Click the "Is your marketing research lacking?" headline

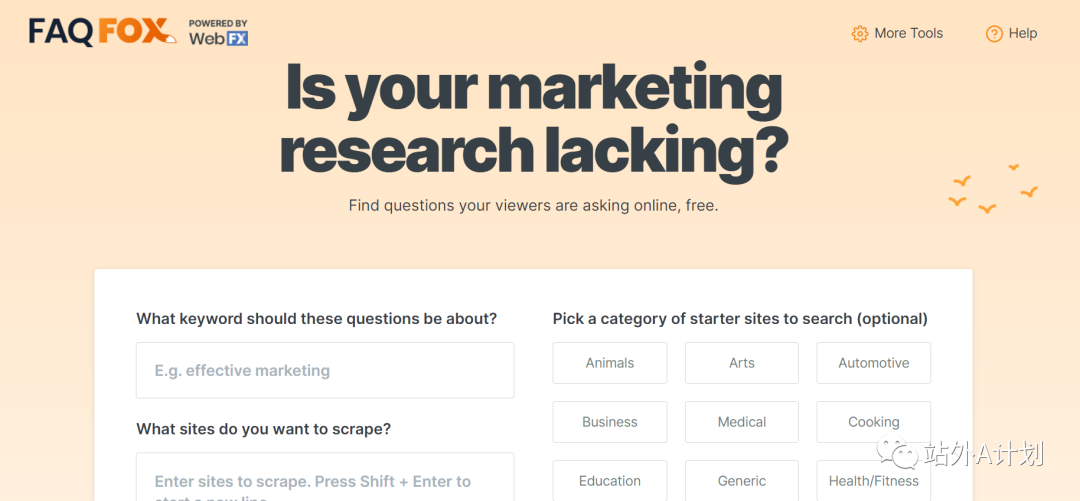533,118
